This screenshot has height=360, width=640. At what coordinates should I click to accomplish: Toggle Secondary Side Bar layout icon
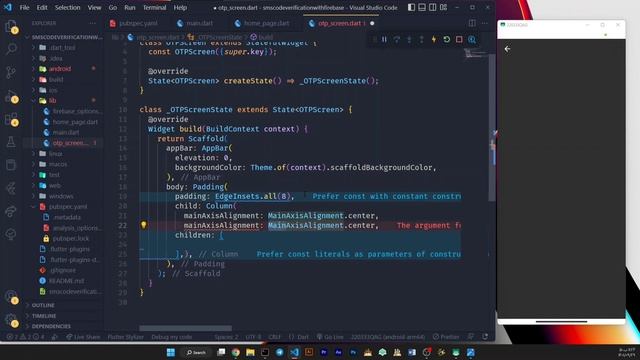point(433,7)
